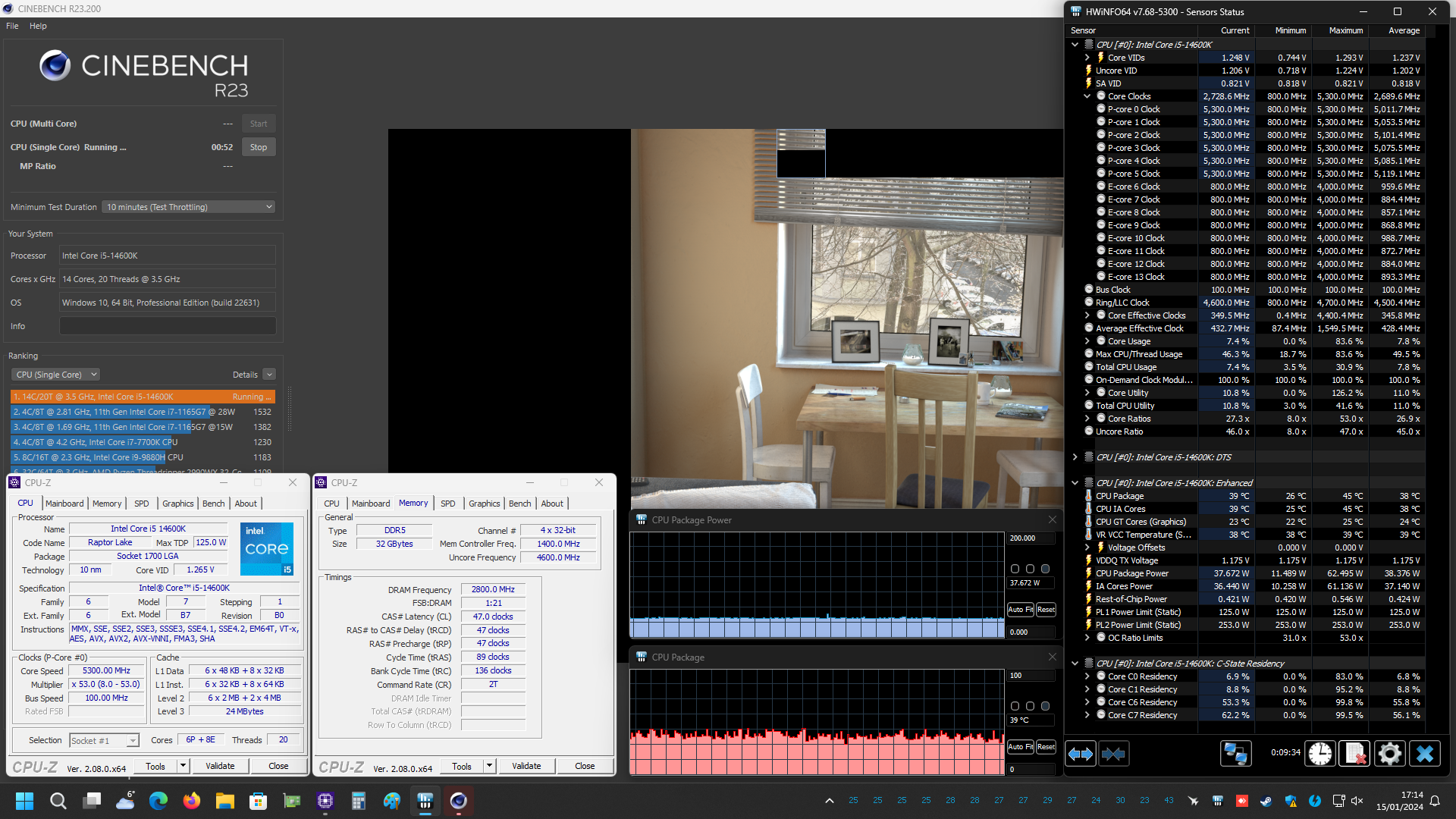Viewport: 1456px width, 819px height.
Task: Open HWiNFO remote network monitors icon
Action: (x=1235, y=754)
